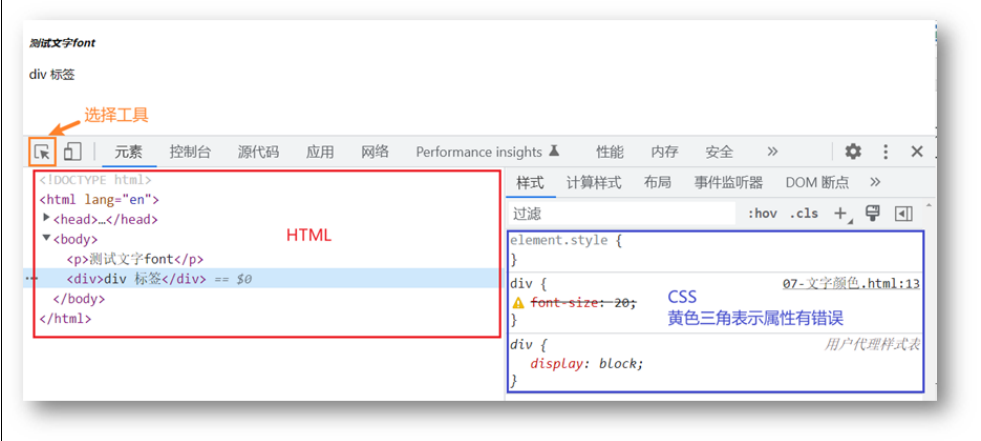Select the 布局 sub-tab
The height and width of the screenshot is (441, 981).
(x=658, y=183)
